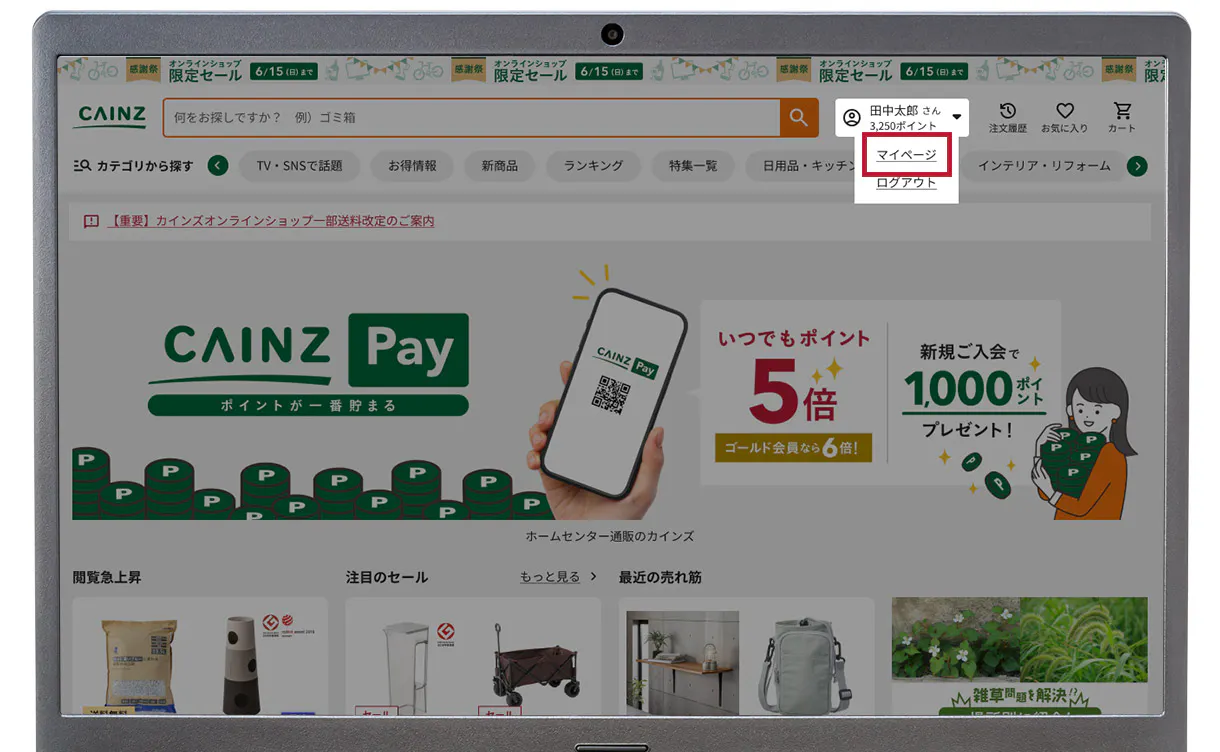Click the important notice alert icon
The height and width of the screenshot is (752, 1220).
click(91, 221)
